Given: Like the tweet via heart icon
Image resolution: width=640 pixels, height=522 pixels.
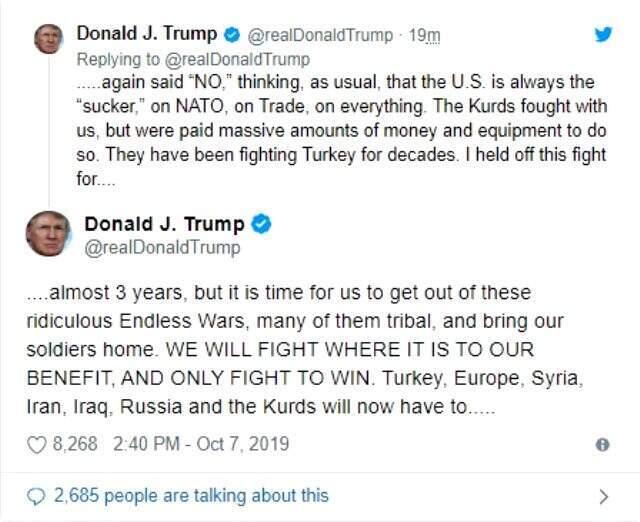Looking at the screenshot, I should pos(36,445).
